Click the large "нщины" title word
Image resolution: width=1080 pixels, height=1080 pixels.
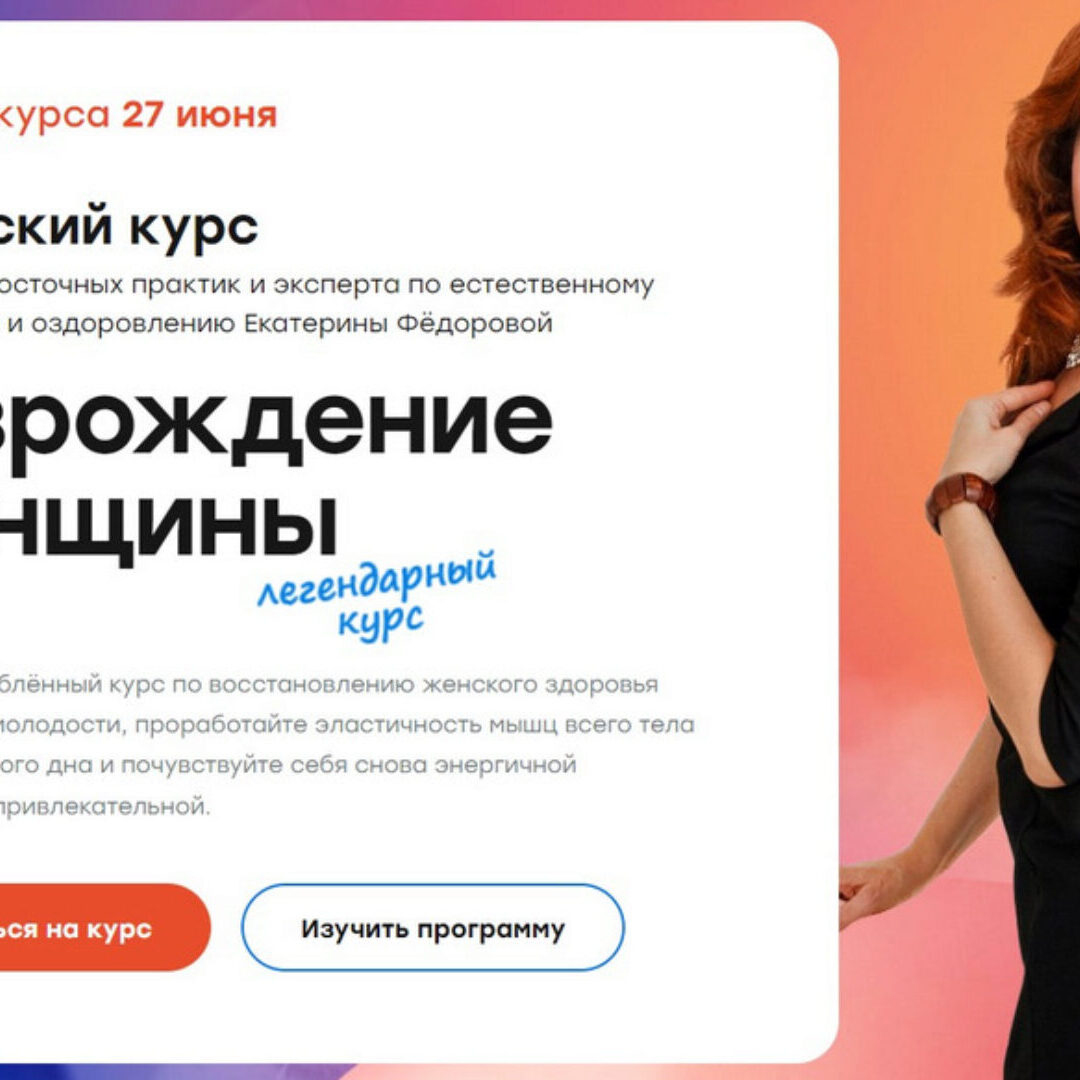click(x=168, y=527)
